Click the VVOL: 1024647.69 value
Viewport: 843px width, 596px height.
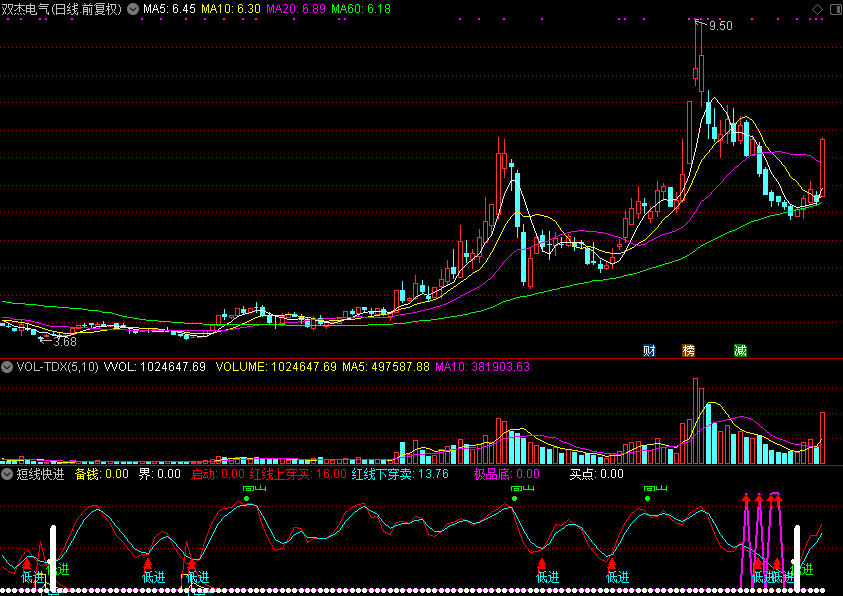(155, 367)
